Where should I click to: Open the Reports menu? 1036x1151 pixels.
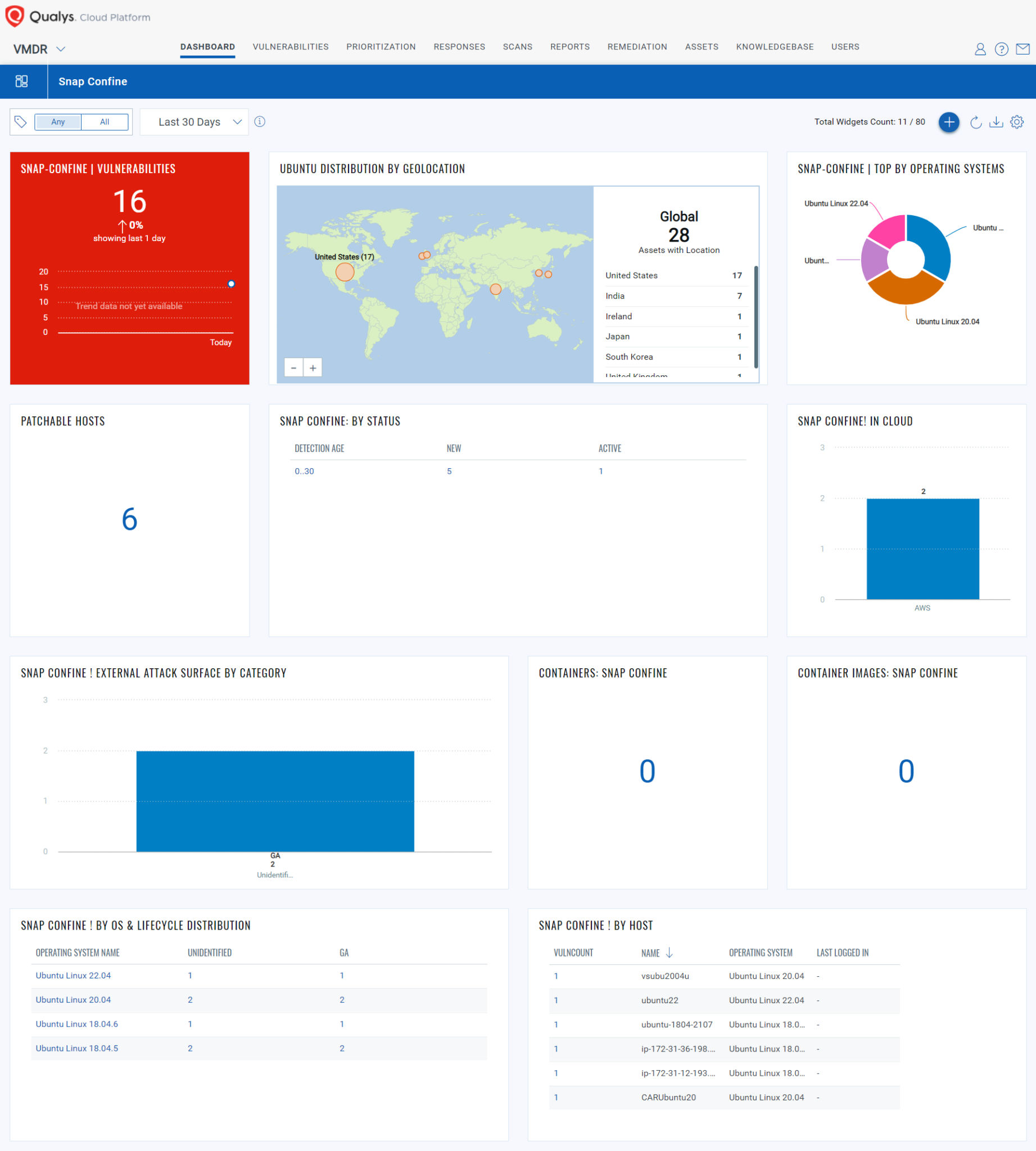[570, 47]
